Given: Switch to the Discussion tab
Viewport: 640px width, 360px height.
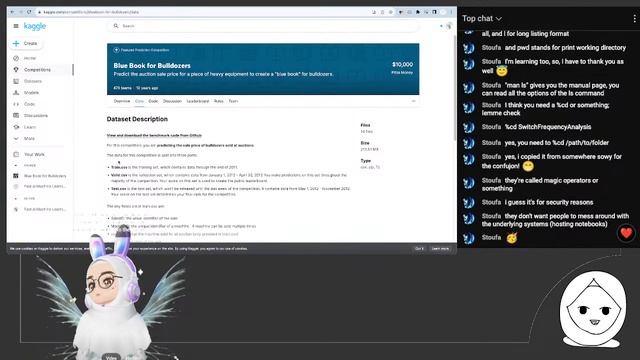Looking at the screenshot, I should point(172,101).
